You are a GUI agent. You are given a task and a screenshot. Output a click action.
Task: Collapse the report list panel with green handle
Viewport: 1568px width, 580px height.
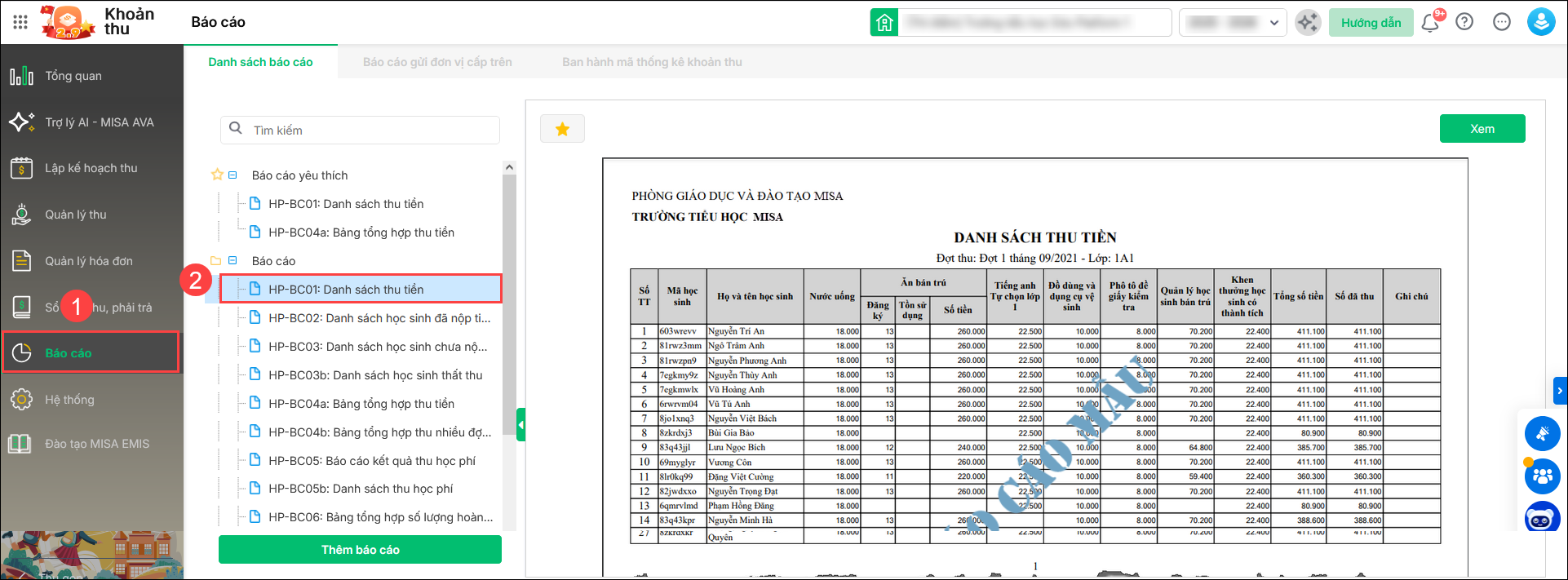tap(520, 425)
